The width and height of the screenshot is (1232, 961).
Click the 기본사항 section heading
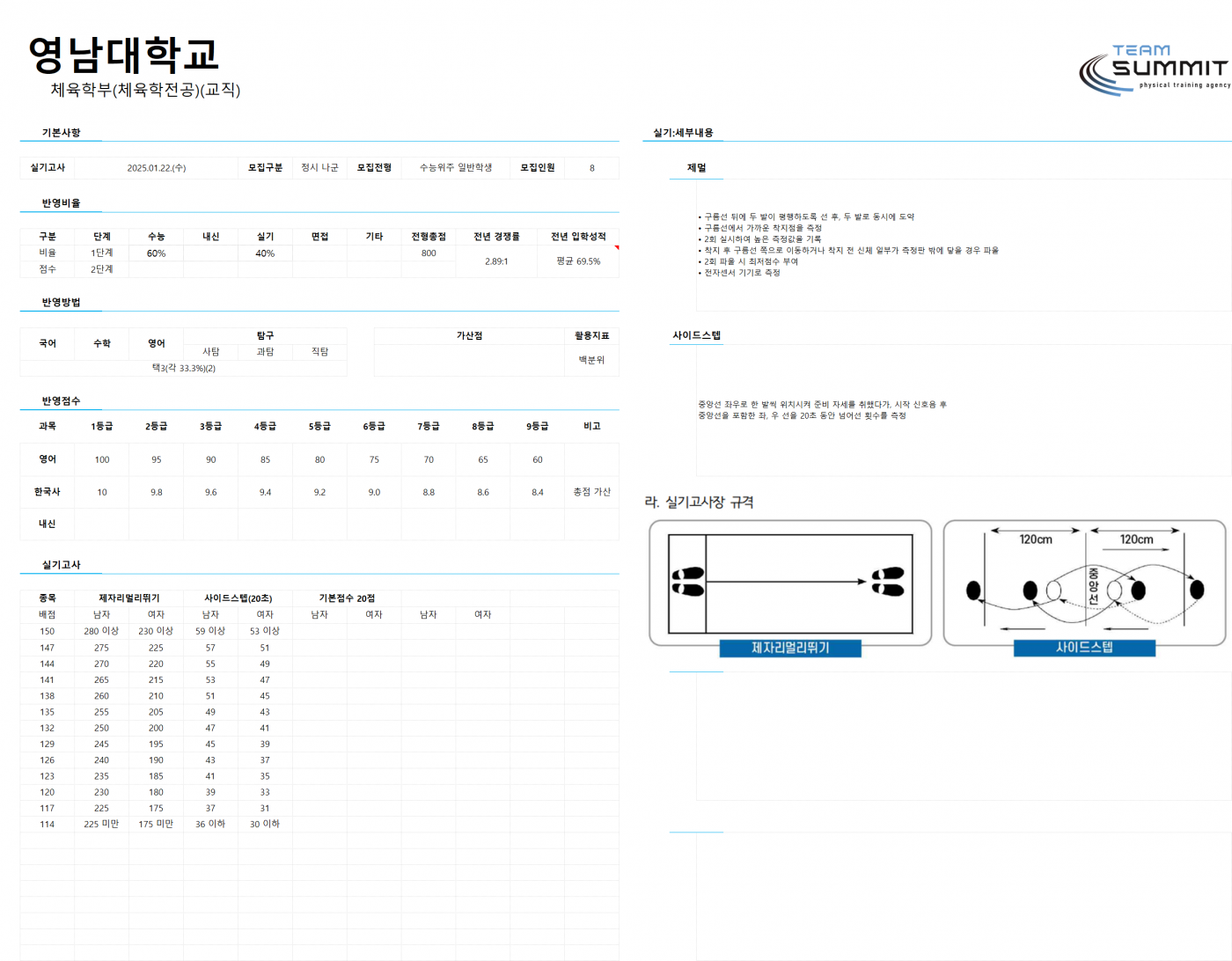(61, 133)
